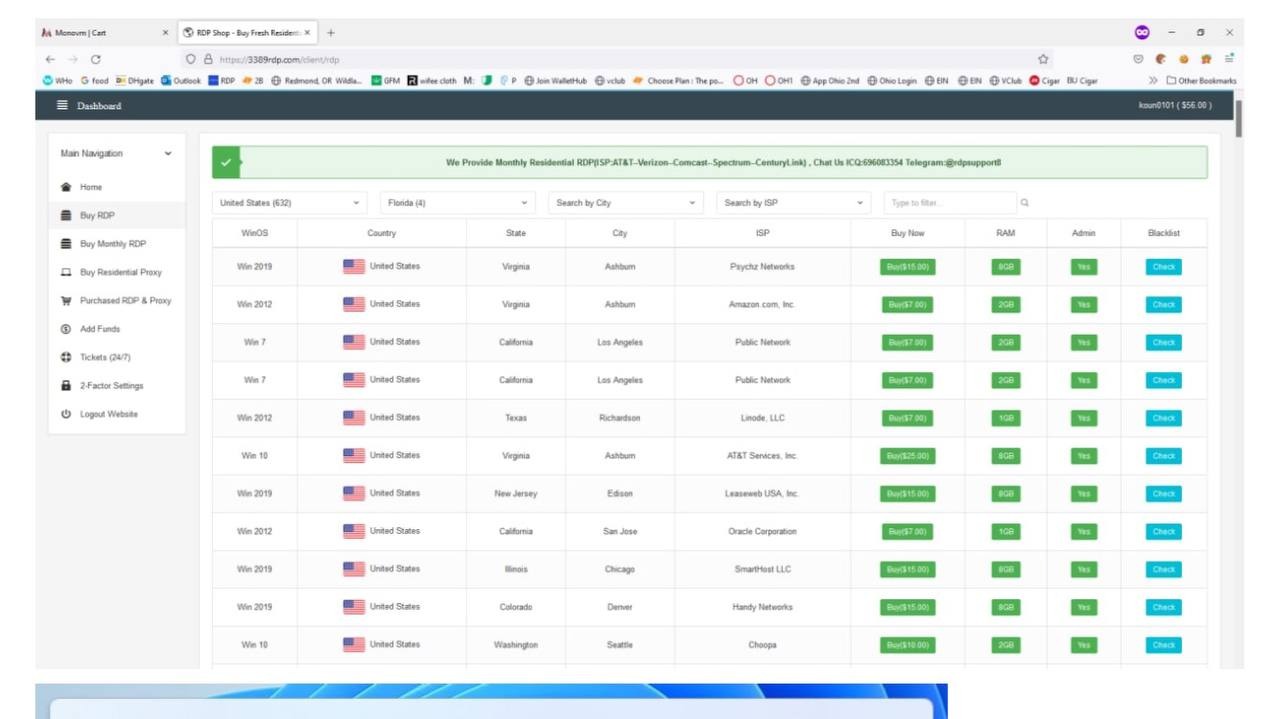This screenshot has width=1280, height=719.
Task: Buy the Psychz Networks RDP for $15.00
Action: [x=907, y=267]
